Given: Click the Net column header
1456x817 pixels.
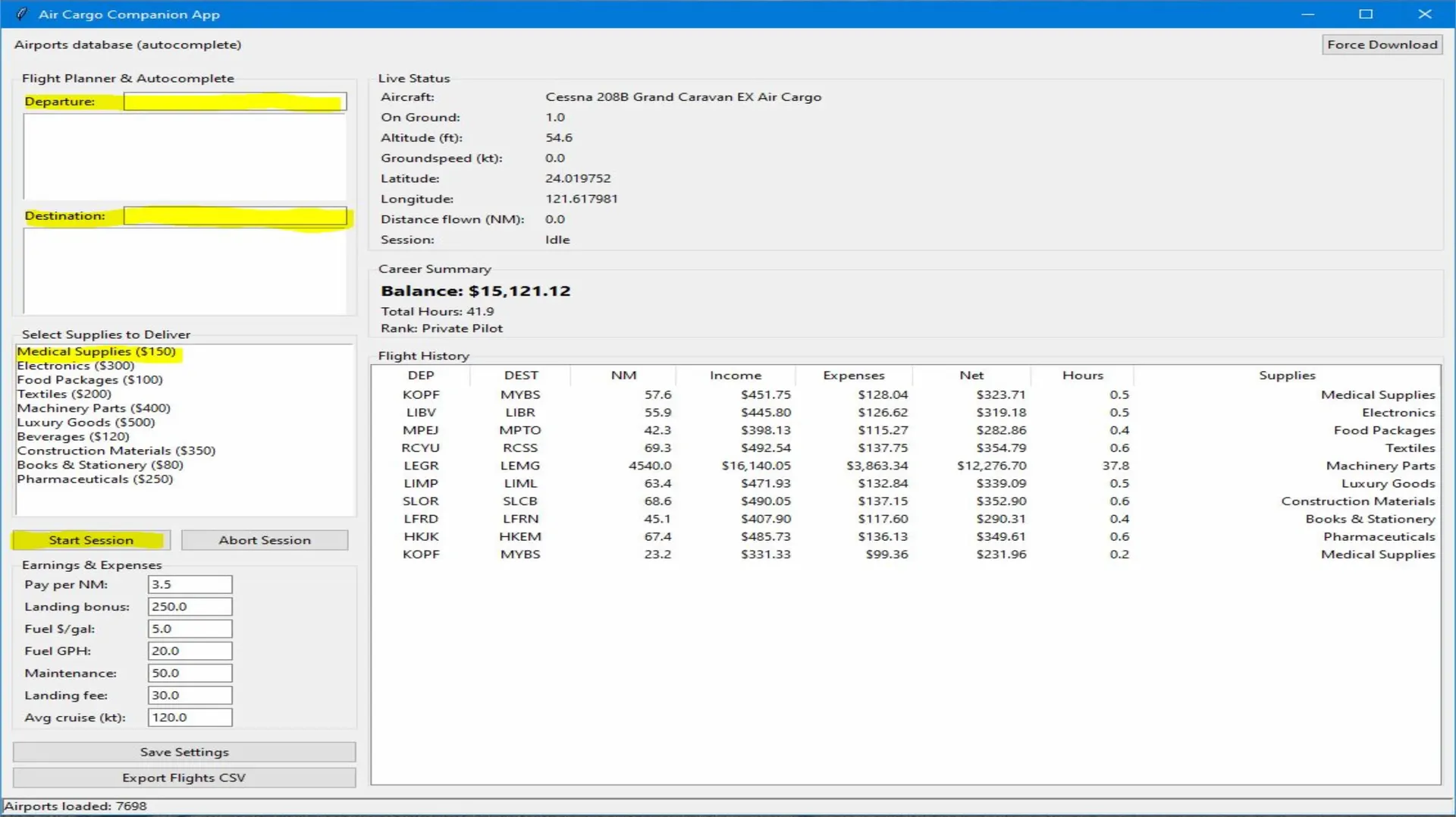Looking at the screenshot, I should 971,376.
